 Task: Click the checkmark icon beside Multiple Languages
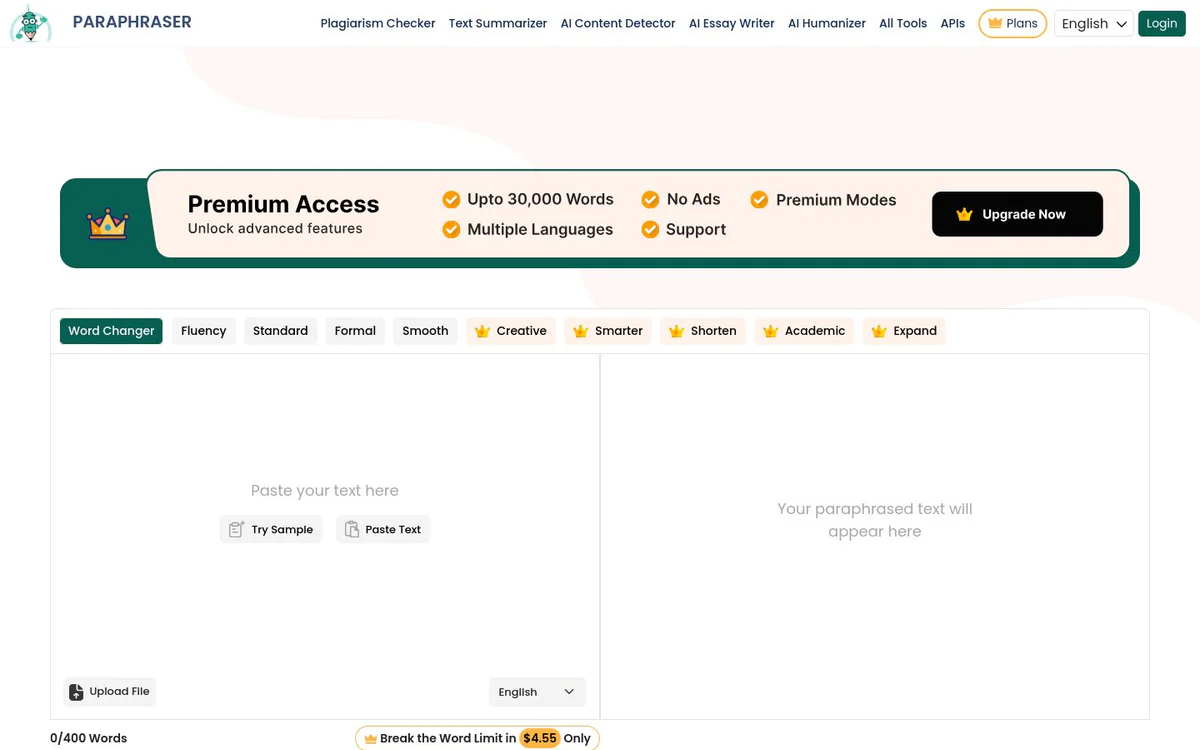pyautogui.click(x=451, y=229)
